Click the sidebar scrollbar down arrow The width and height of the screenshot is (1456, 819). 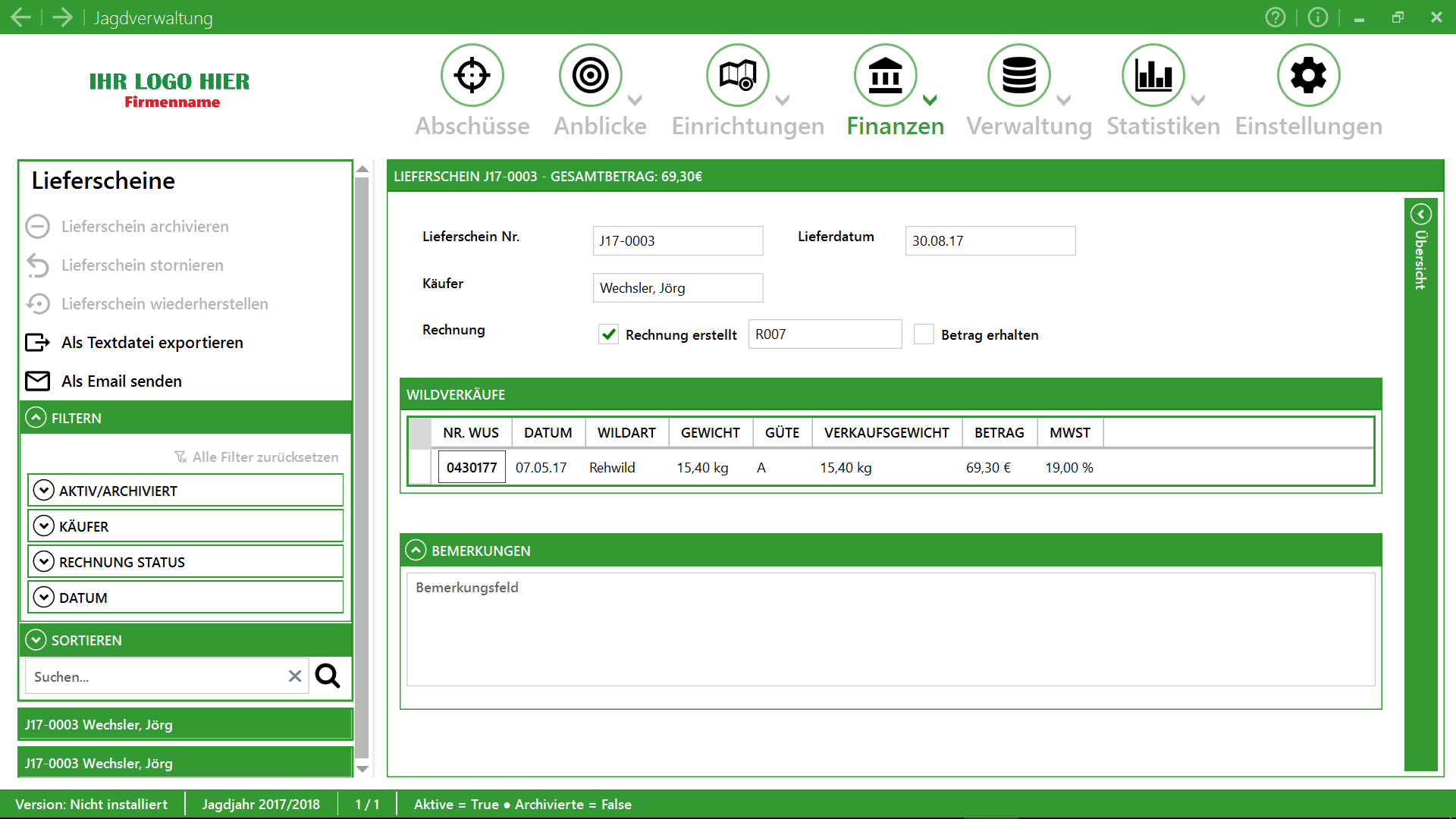[x=362, y=768]
